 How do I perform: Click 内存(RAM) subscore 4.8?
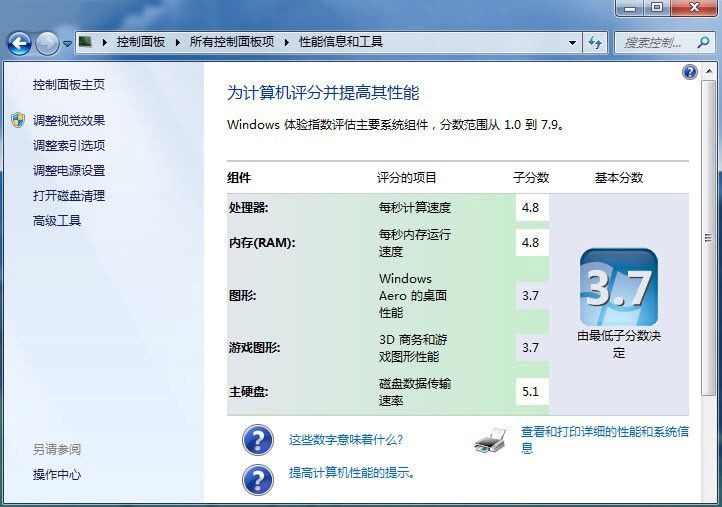click(530, 242)
